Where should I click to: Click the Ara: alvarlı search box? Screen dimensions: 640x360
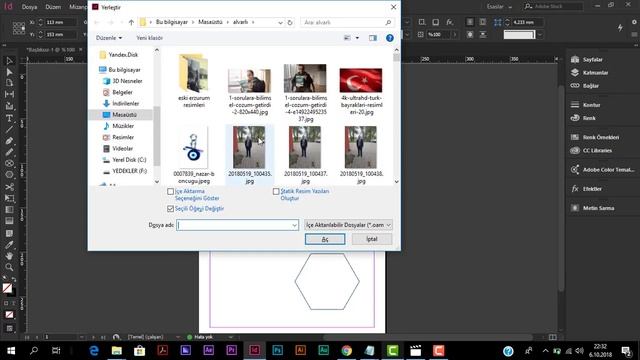[x=347, y=22]
